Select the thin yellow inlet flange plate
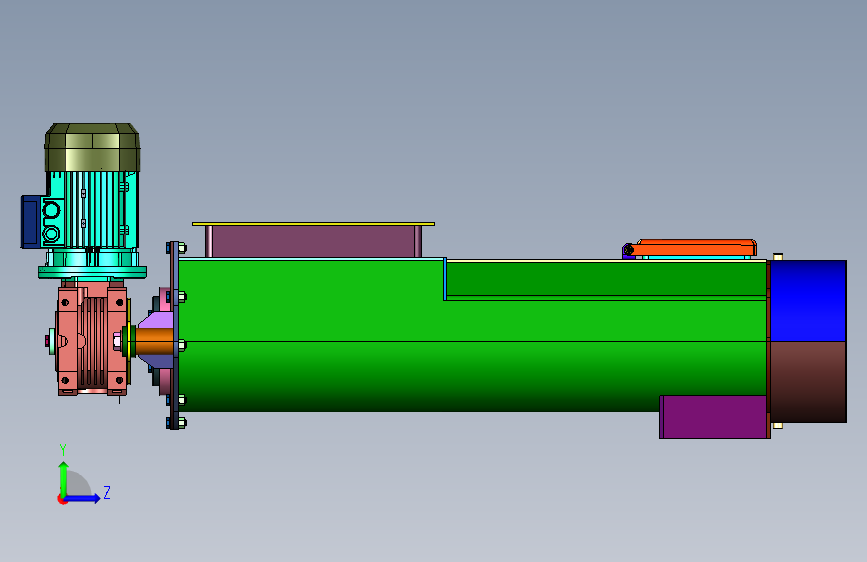 (314, 223)
